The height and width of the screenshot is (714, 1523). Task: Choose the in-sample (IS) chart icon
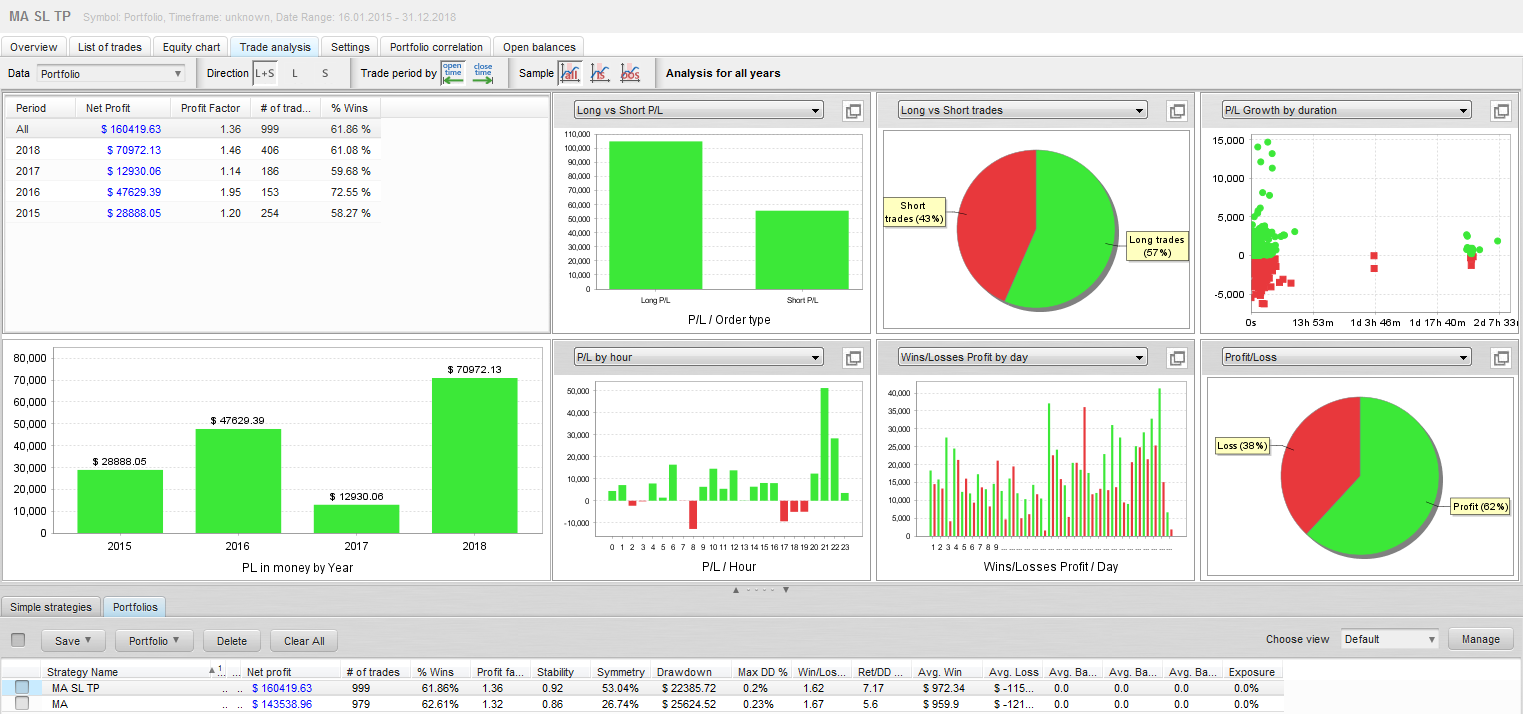coord(600,73)
